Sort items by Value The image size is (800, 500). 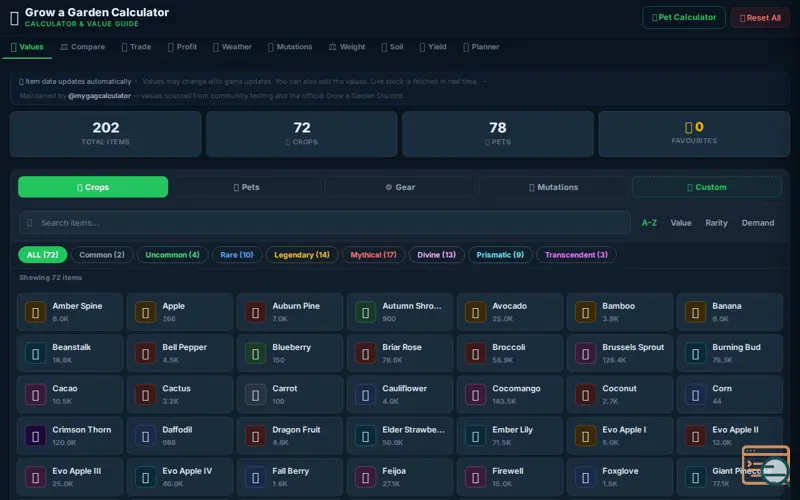click(x=681, y=223)
